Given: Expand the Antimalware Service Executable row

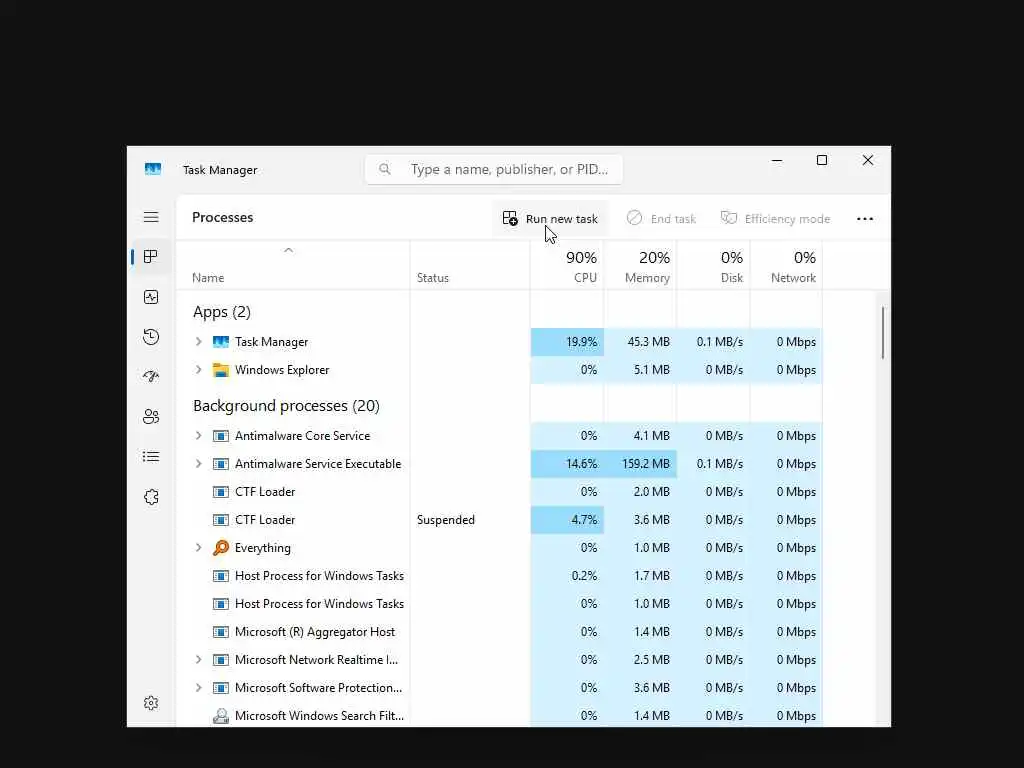Looking at the screenshot, I should 199,464.
